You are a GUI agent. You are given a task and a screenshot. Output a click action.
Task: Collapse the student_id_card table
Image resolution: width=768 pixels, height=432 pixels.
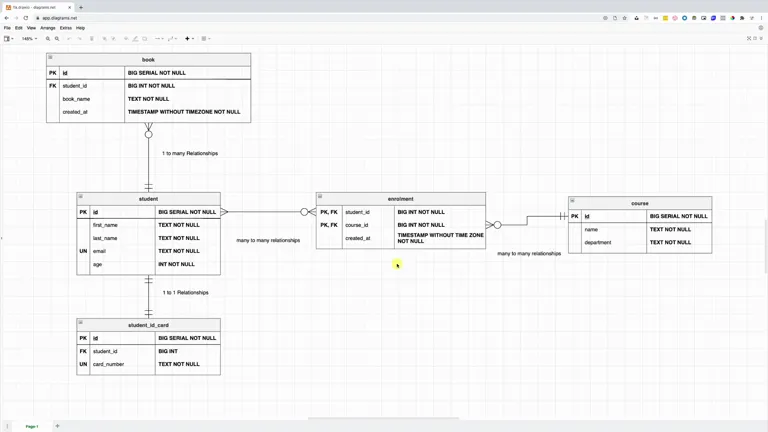coord(81,322)
